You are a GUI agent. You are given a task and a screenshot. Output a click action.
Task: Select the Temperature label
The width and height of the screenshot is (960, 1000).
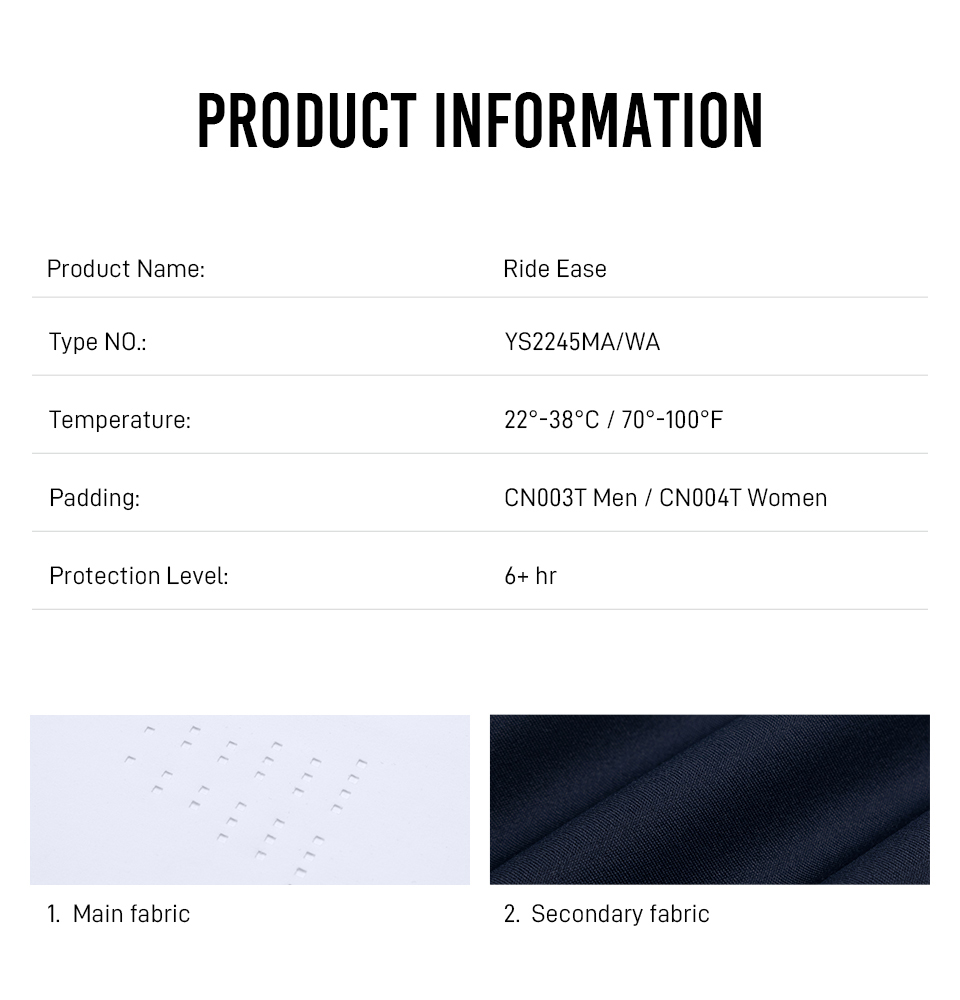[120, 420]
